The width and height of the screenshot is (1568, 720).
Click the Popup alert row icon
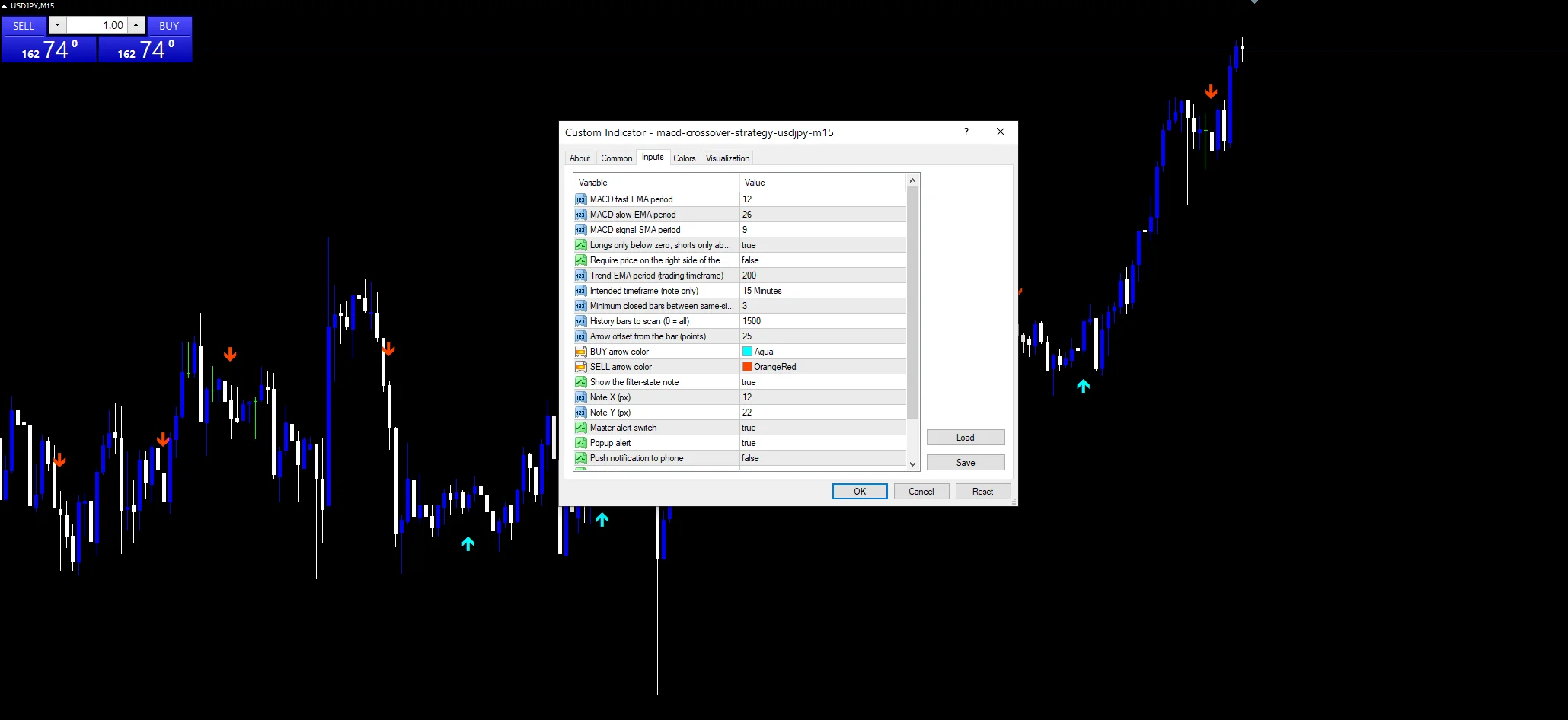click(x=580, y=443)
